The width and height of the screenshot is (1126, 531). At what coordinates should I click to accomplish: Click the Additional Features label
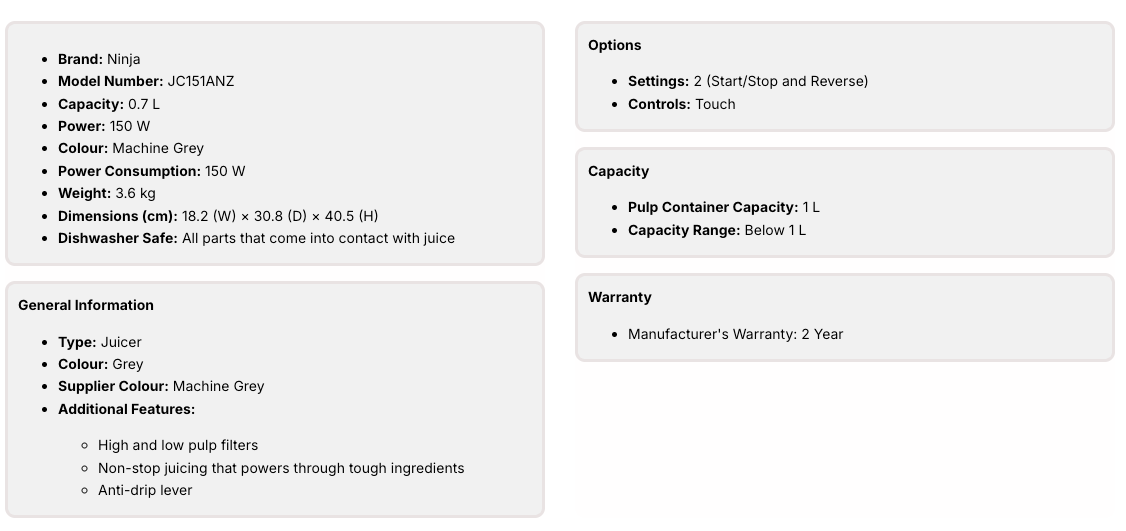click(x=126, y=409)
